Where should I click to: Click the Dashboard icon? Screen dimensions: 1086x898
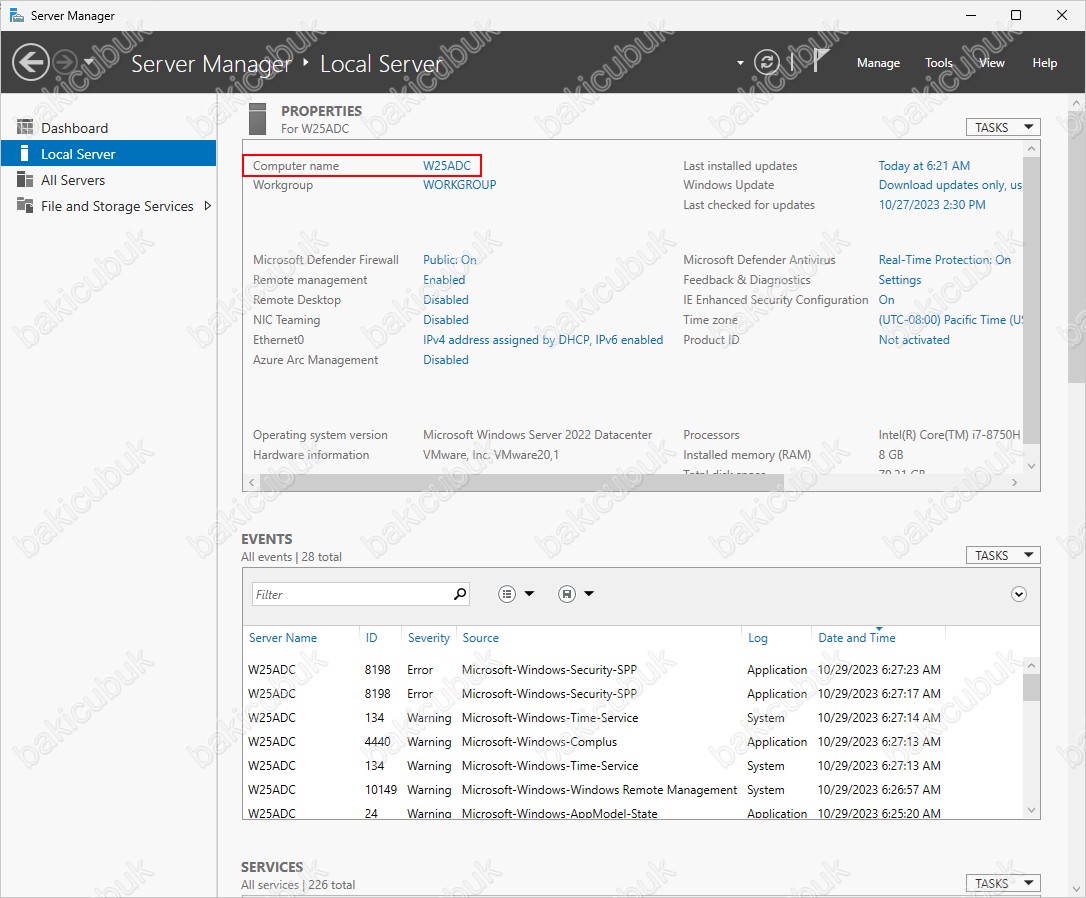[25, 127]
